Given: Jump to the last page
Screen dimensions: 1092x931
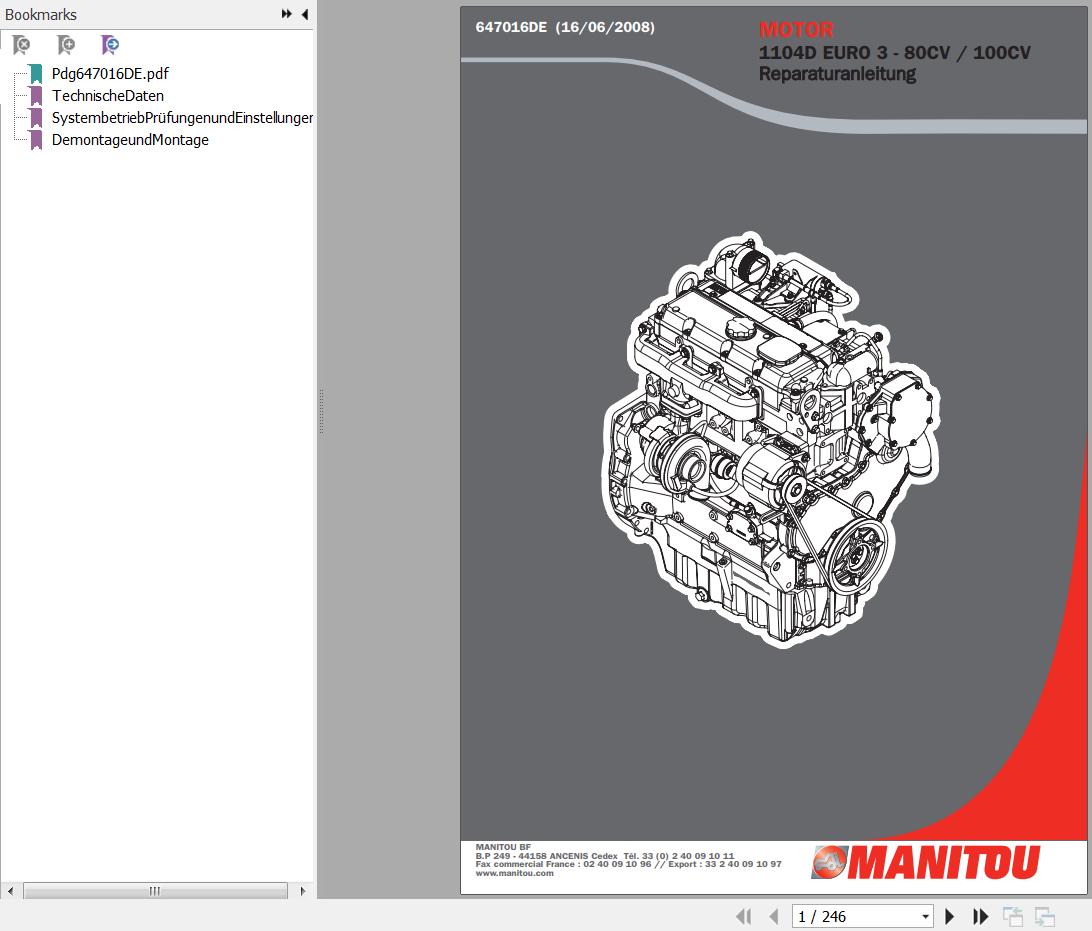Looking at the screenshot, I should [981, 916].
